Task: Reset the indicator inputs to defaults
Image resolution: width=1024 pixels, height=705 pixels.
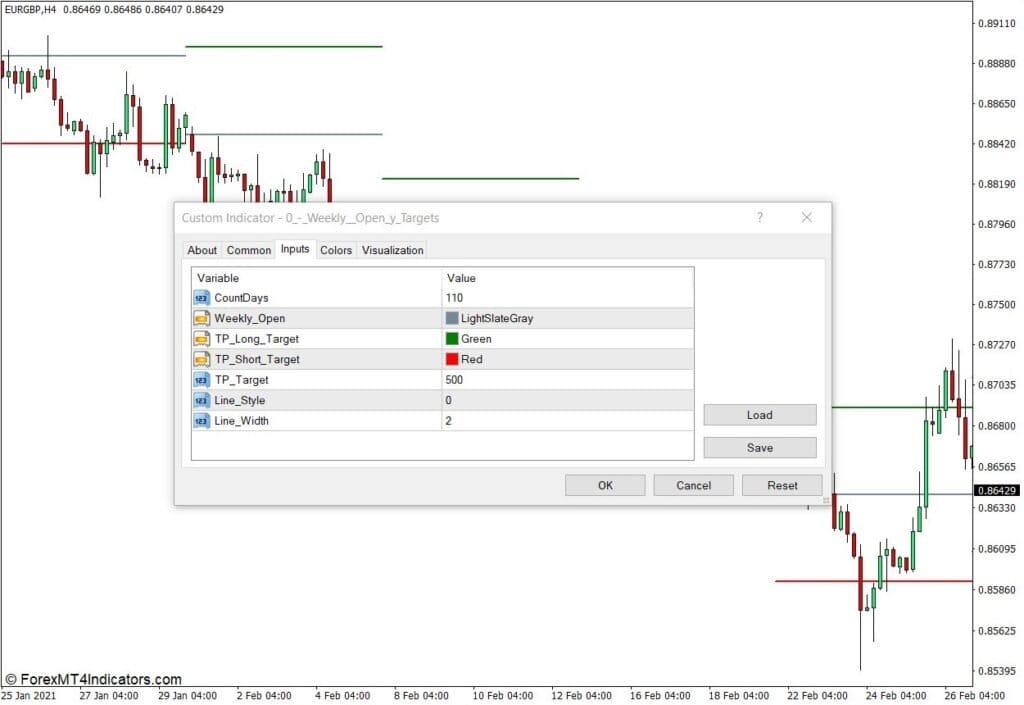Action: tap(782, 485)
